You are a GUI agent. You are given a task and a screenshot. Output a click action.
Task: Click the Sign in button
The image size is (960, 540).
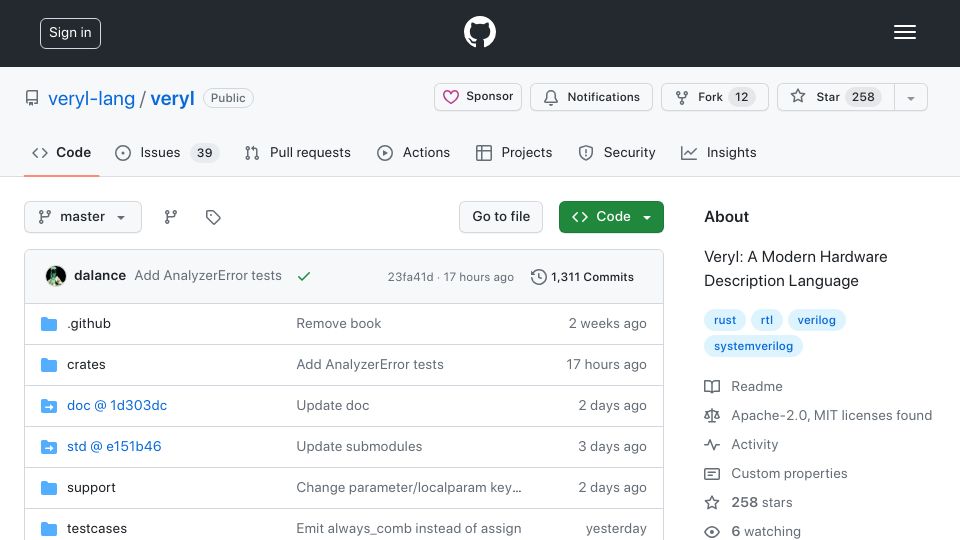tap(70, 33)
